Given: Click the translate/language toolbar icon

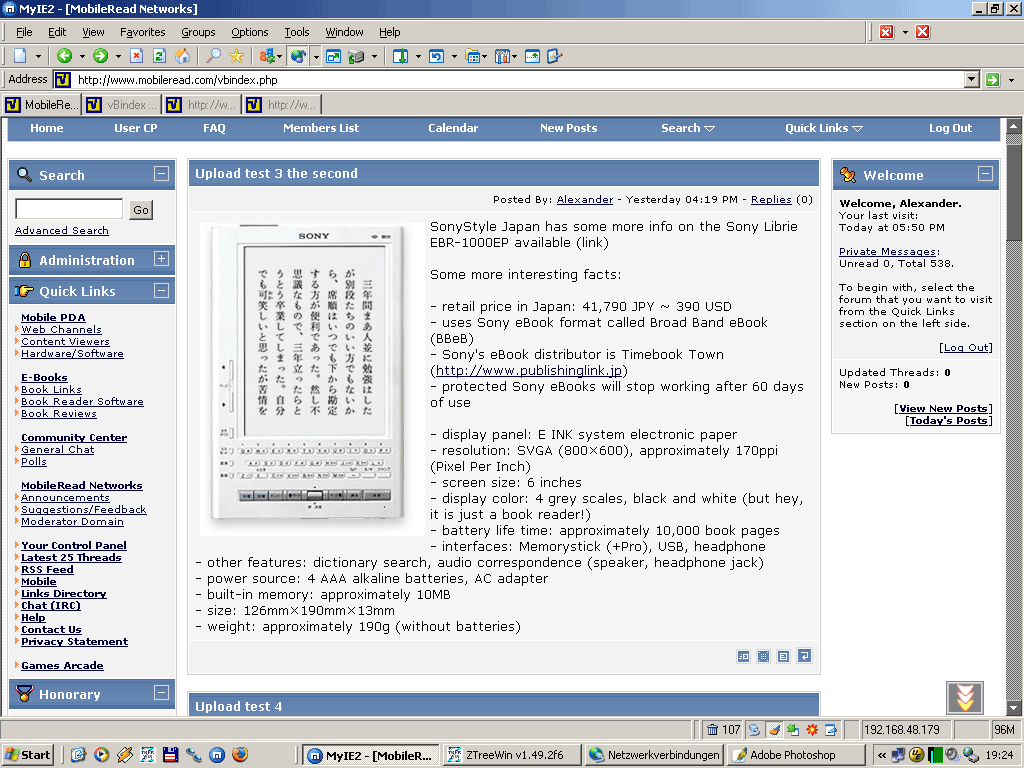Looking at the screenshot, I should pyautogui.click(x=266, y=56).
